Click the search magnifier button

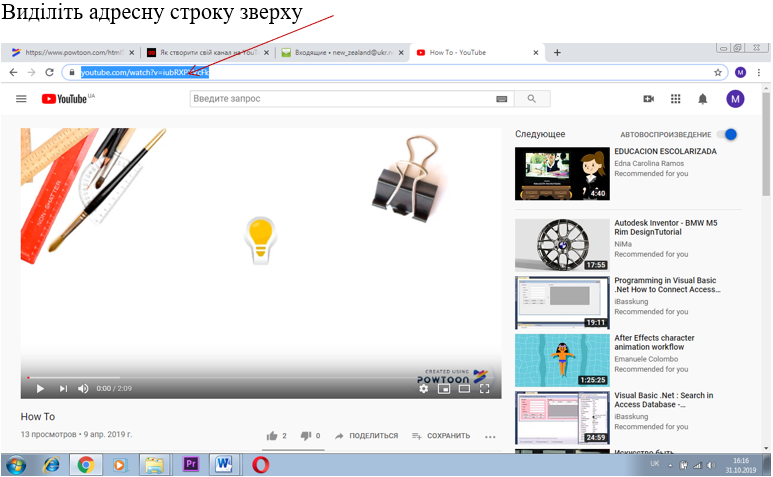tap(532, 99)
